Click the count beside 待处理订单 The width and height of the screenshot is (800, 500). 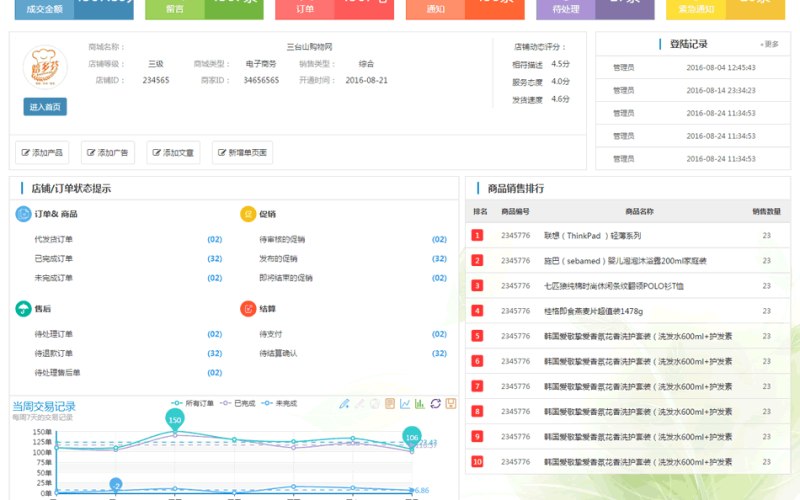(215, 334)
